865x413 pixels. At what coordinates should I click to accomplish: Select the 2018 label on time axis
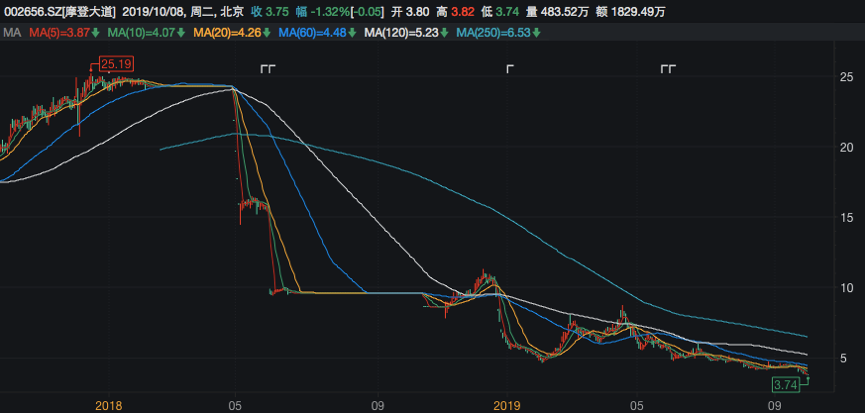[108, 405]
